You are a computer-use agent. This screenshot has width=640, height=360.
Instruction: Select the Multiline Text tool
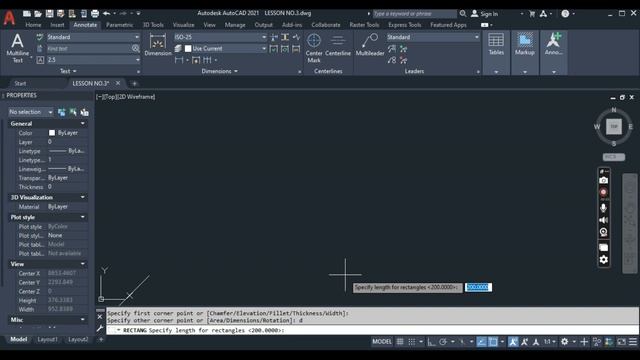pyautogui.click(x=17, y=48)
